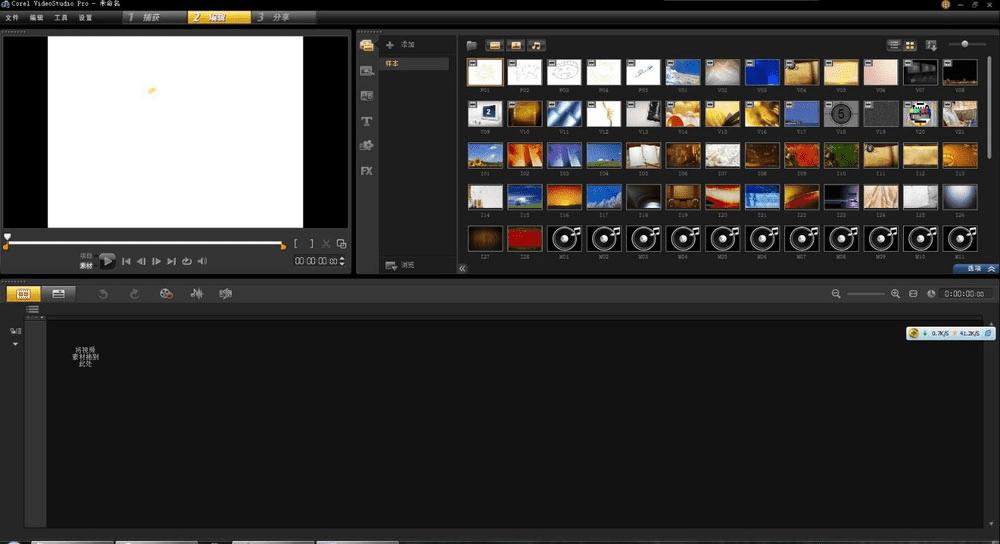
Task: Open the FX filter library
Action: (x=367, y=171)
